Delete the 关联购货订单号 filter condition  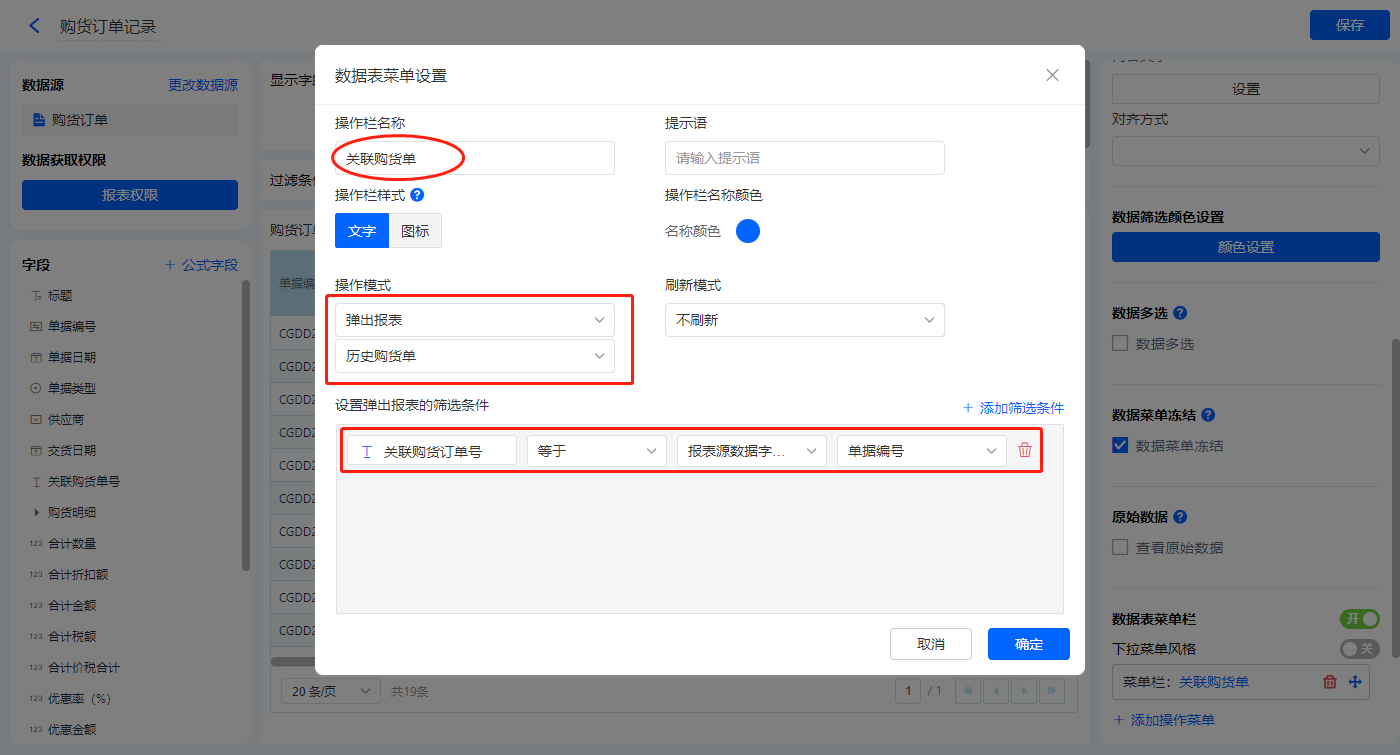pos(1025,451)
